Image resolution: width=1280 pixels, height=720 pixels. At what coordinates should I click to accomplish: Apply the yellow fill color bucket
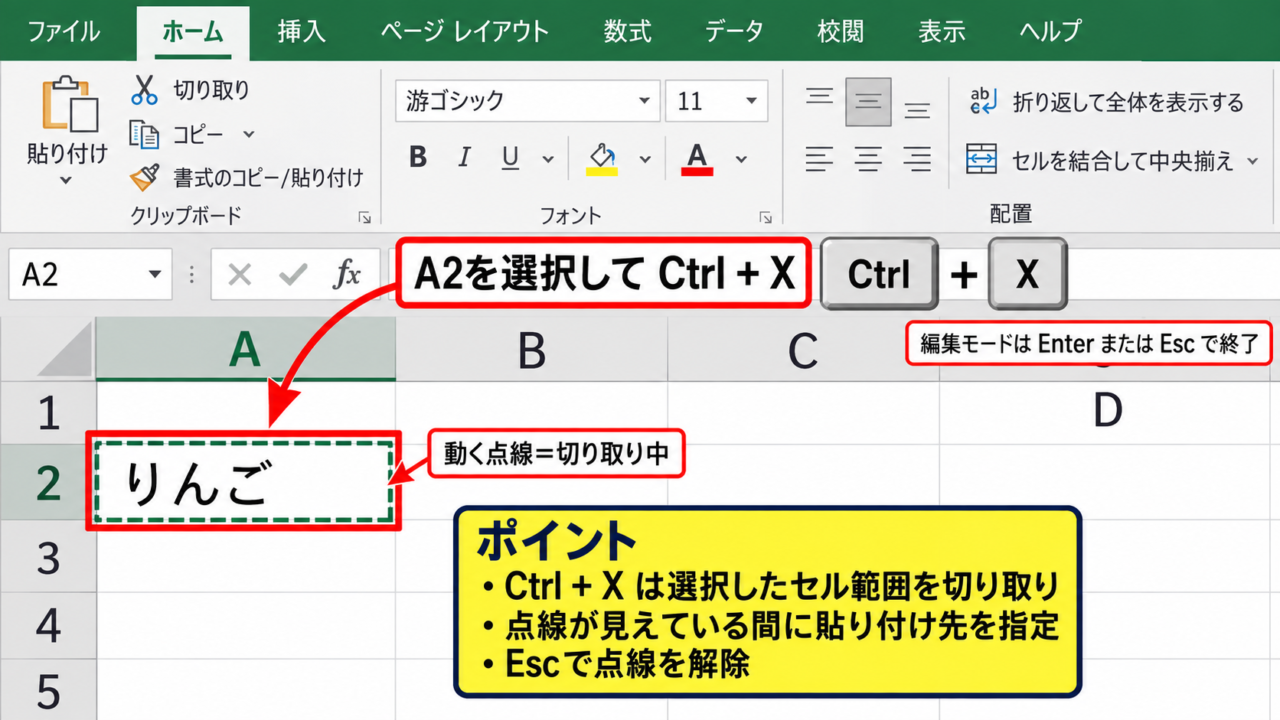[602, 158]
